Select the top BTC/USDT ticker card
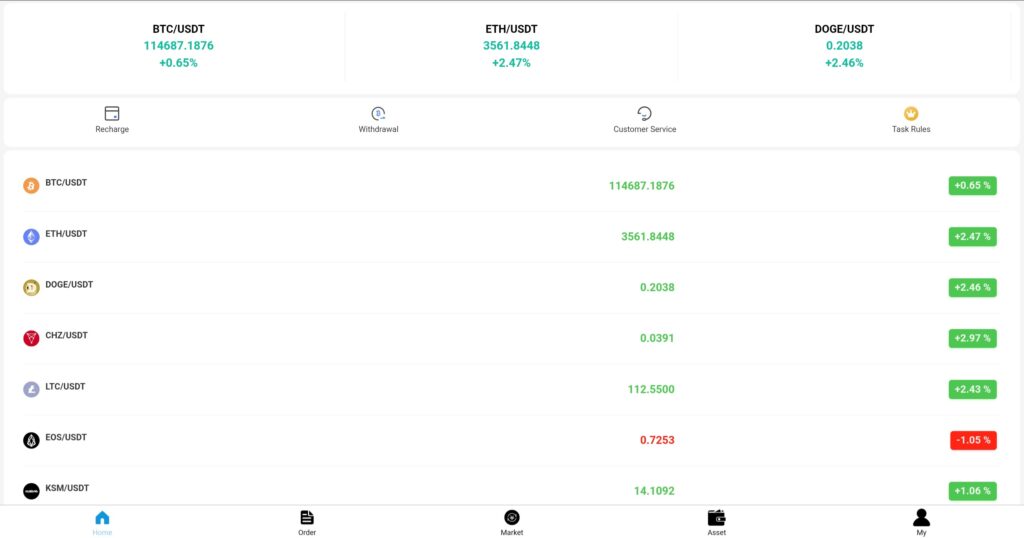 [178, 46]
